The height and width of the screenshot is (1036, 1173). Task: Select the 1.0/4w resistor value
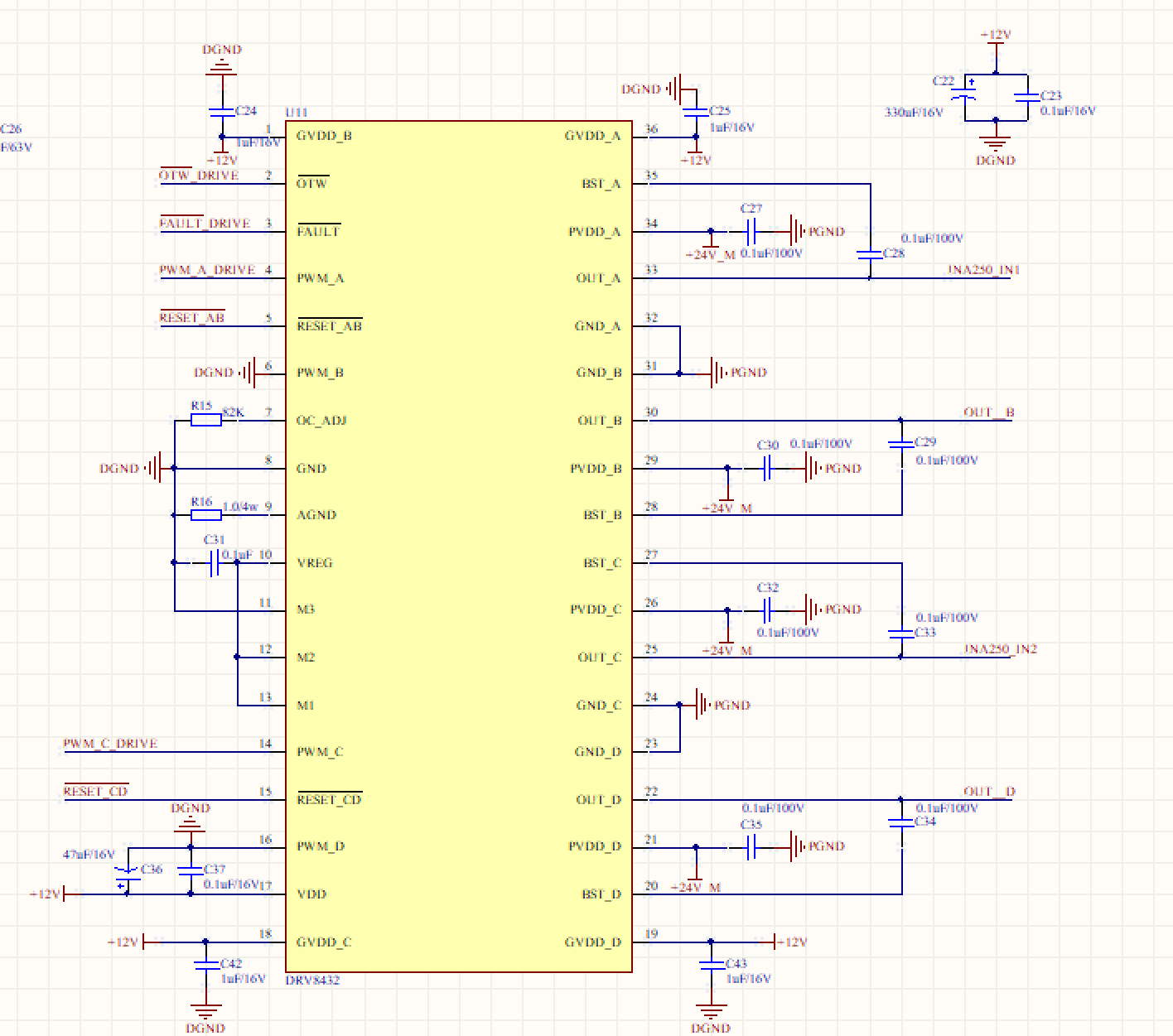pos(240,507)
